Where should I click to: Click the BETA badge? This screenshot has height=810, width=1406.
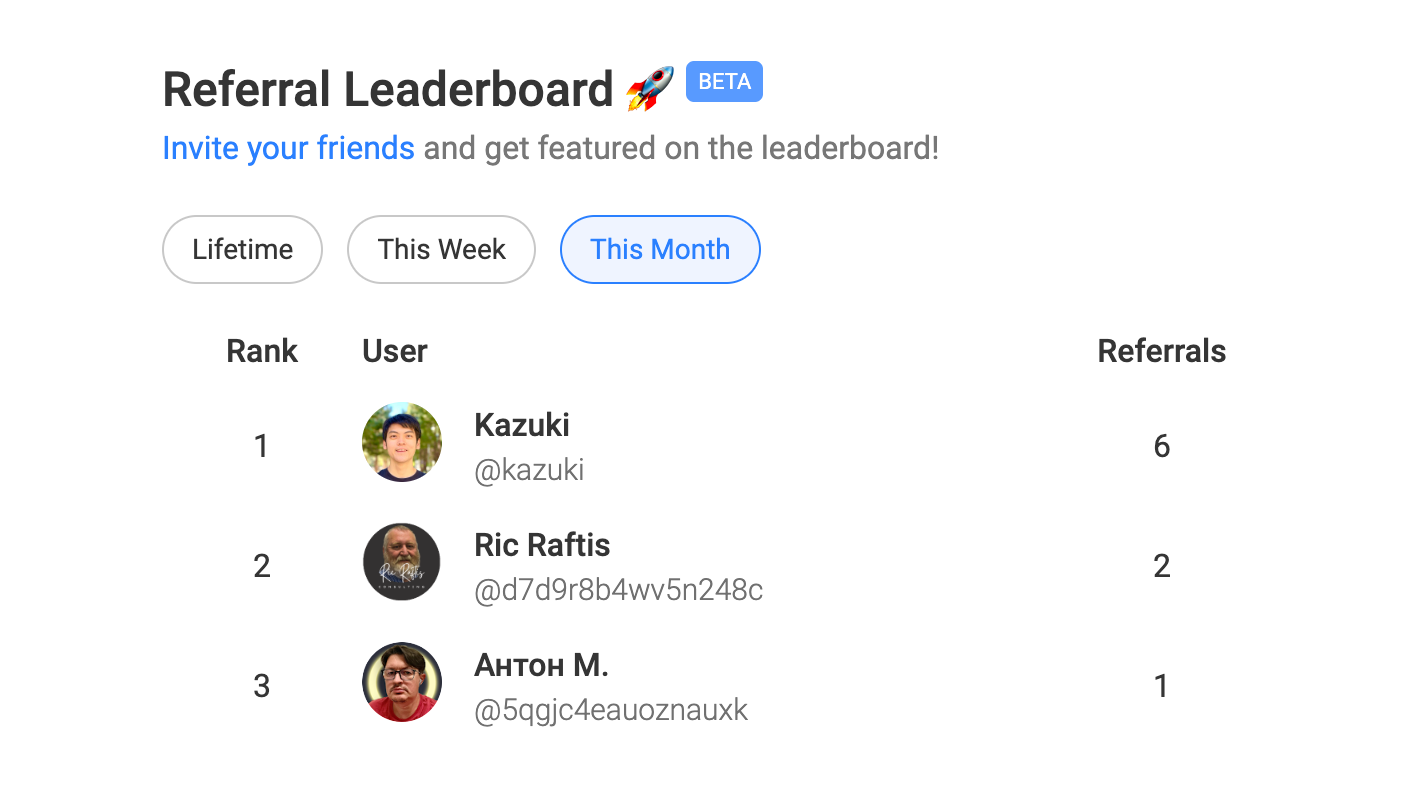[x=724, y=82]
